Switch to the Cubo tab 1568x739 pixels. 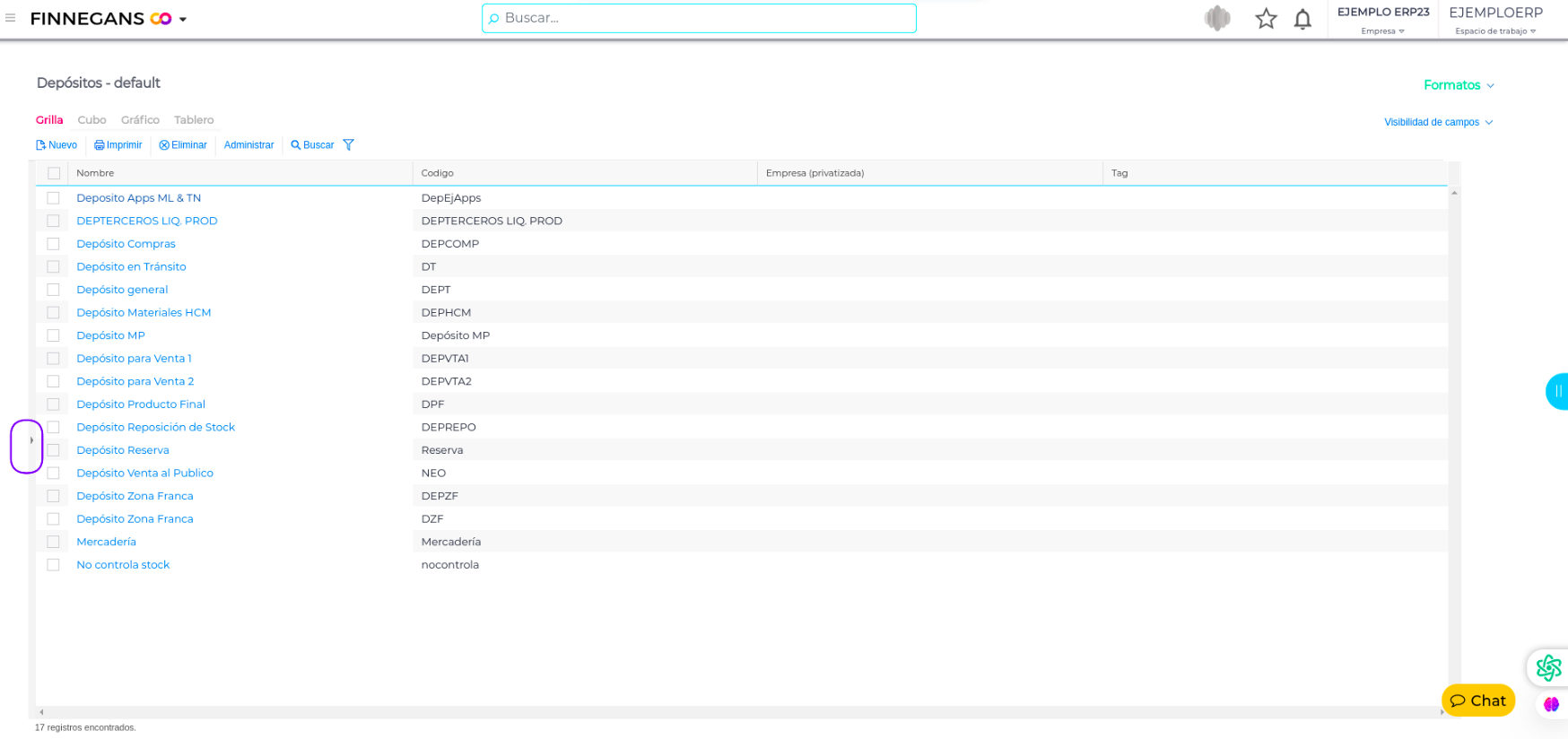[x=91, y=119]
